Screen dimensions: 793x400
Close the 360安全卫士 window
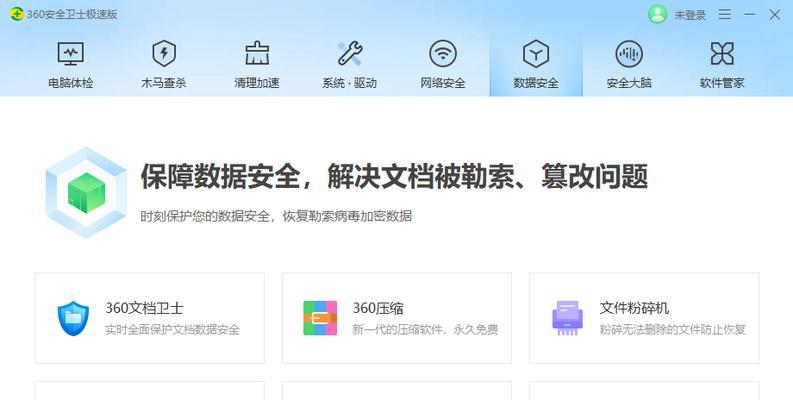point(775,14)
